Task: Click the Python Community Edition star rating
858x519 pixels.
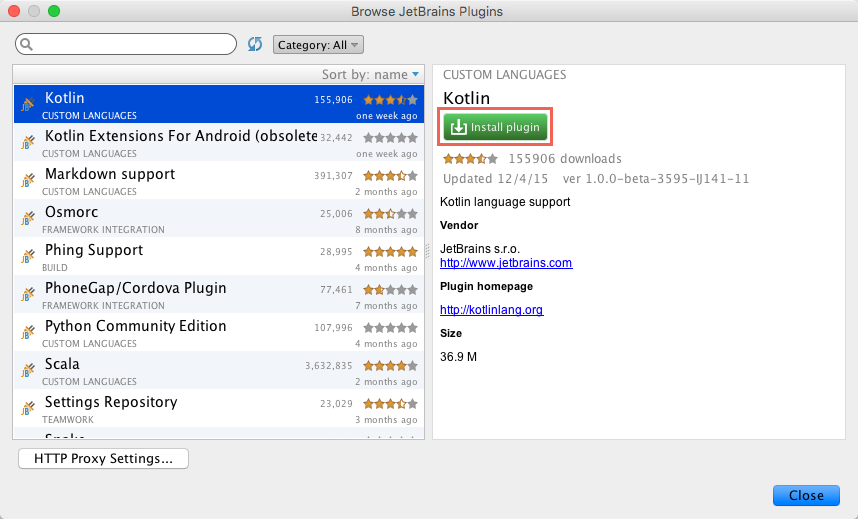Action: (x=390, y=327)
